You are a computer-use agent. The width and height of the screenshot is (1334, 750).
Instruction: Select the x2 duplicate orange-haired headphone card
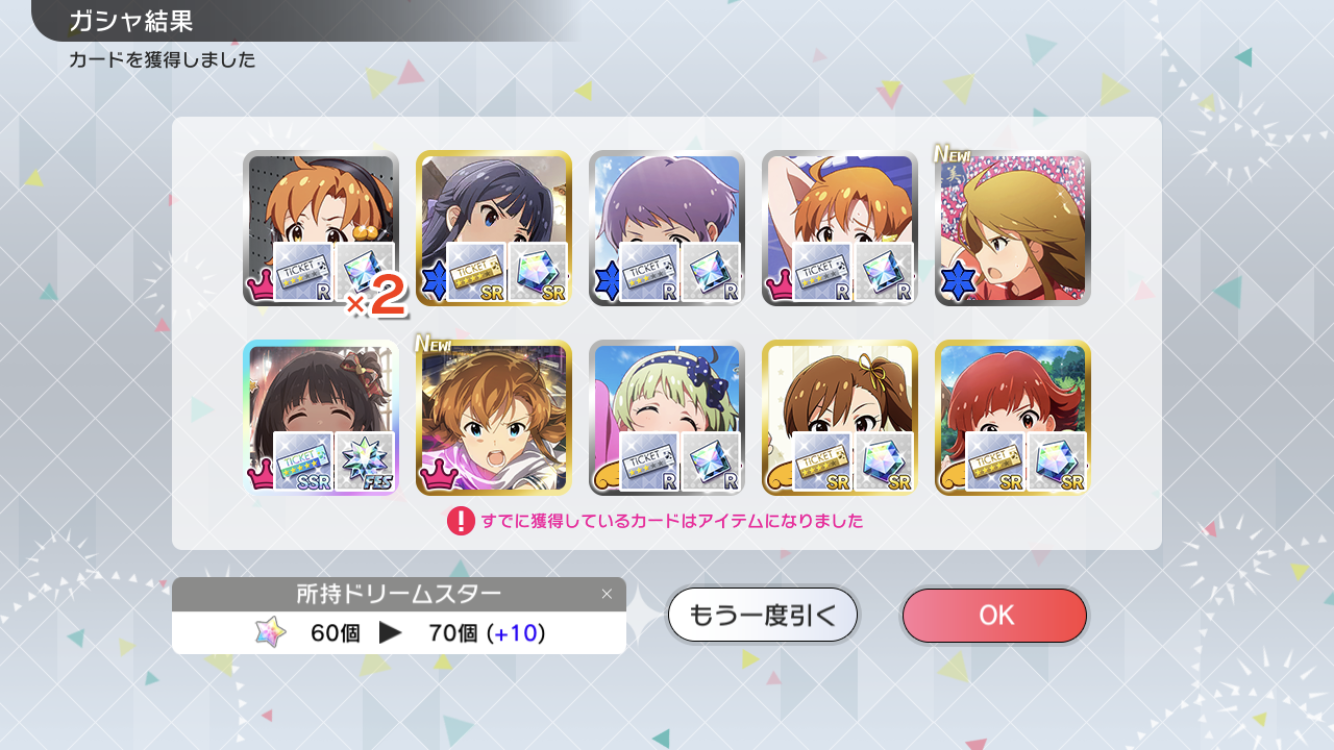pyautogui.click(x=321, y=228)
